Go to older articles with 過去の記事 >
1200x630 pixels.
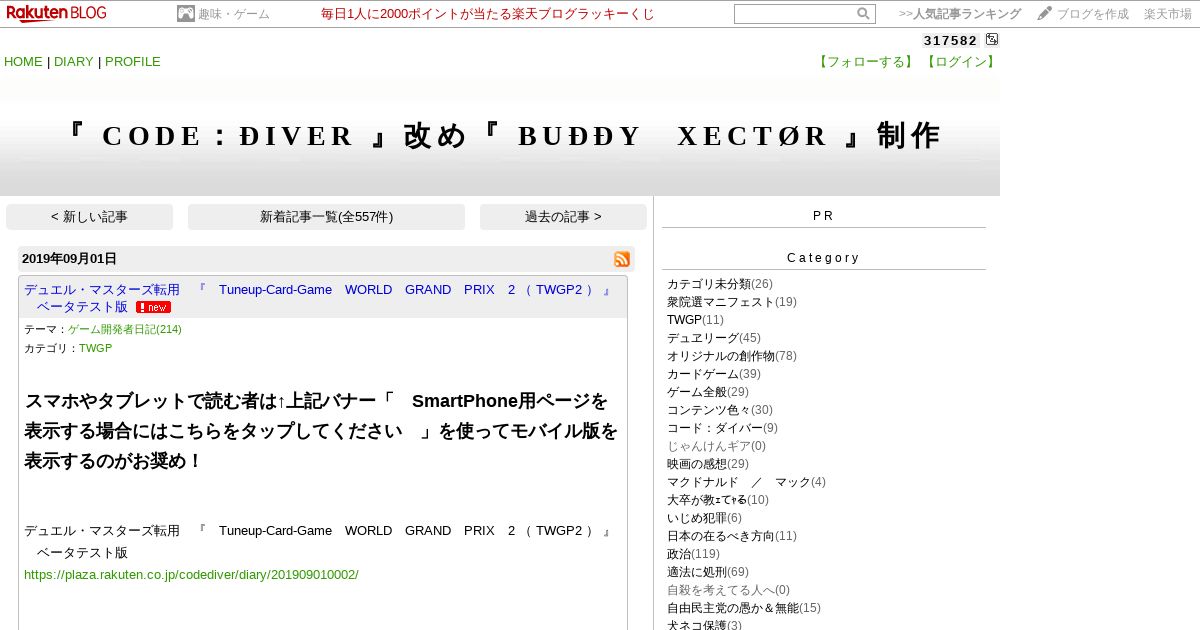tap(563, 217)
